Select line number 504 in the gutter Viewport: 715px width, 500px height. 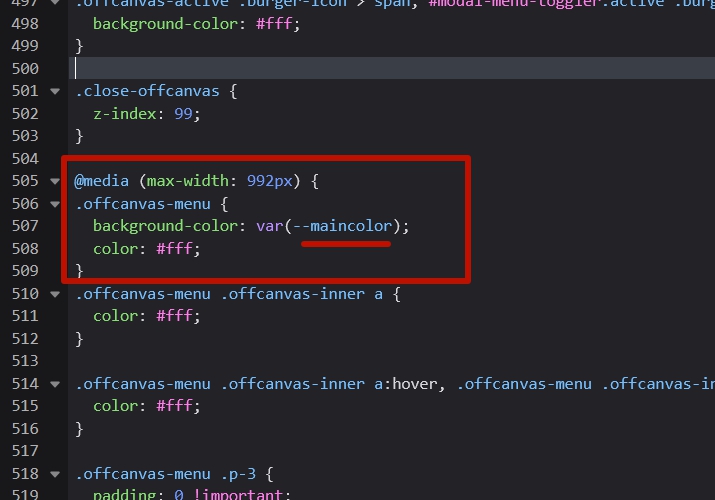(22, 159)
